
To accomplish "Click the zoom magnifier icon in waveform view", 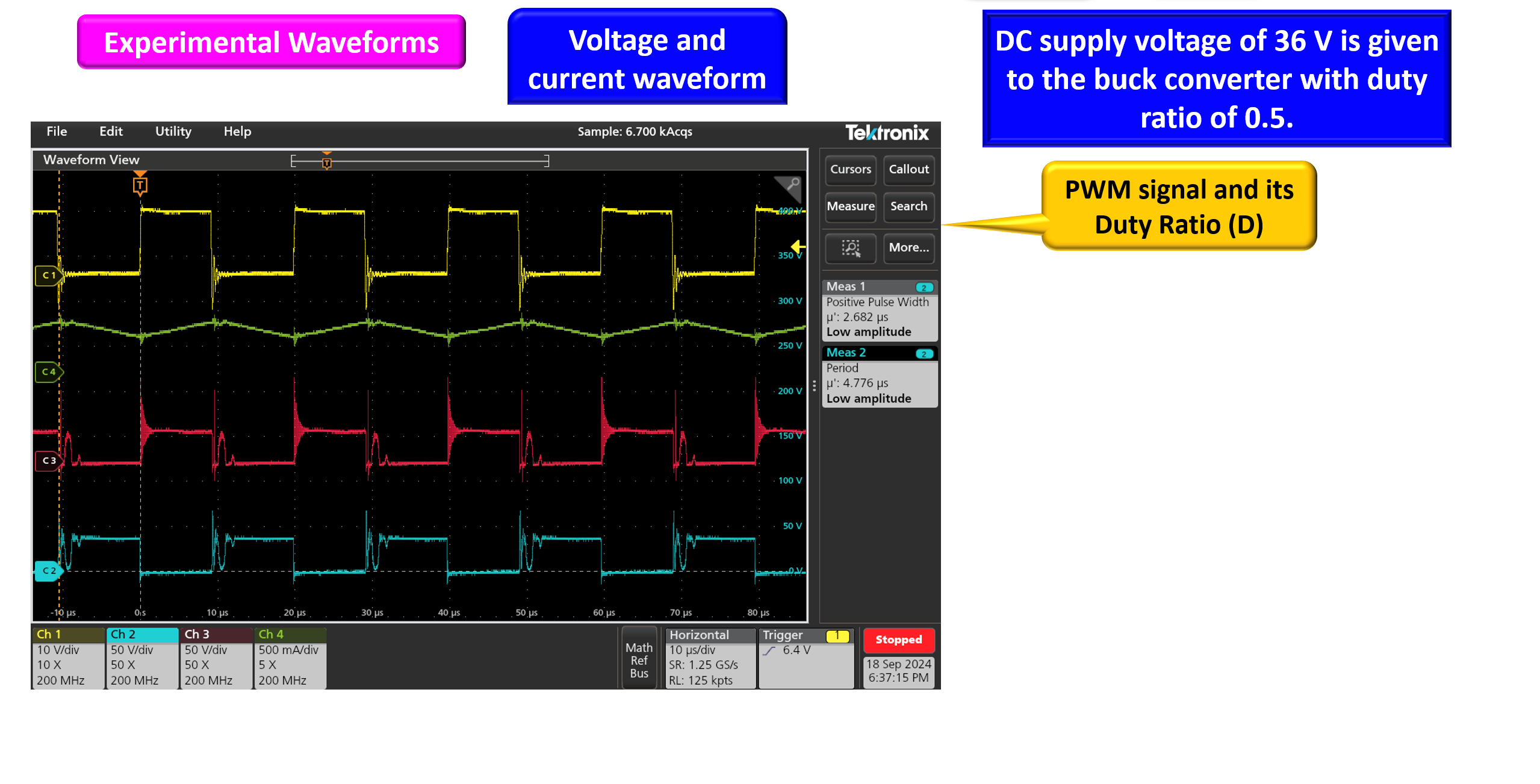I will point(792,185).
